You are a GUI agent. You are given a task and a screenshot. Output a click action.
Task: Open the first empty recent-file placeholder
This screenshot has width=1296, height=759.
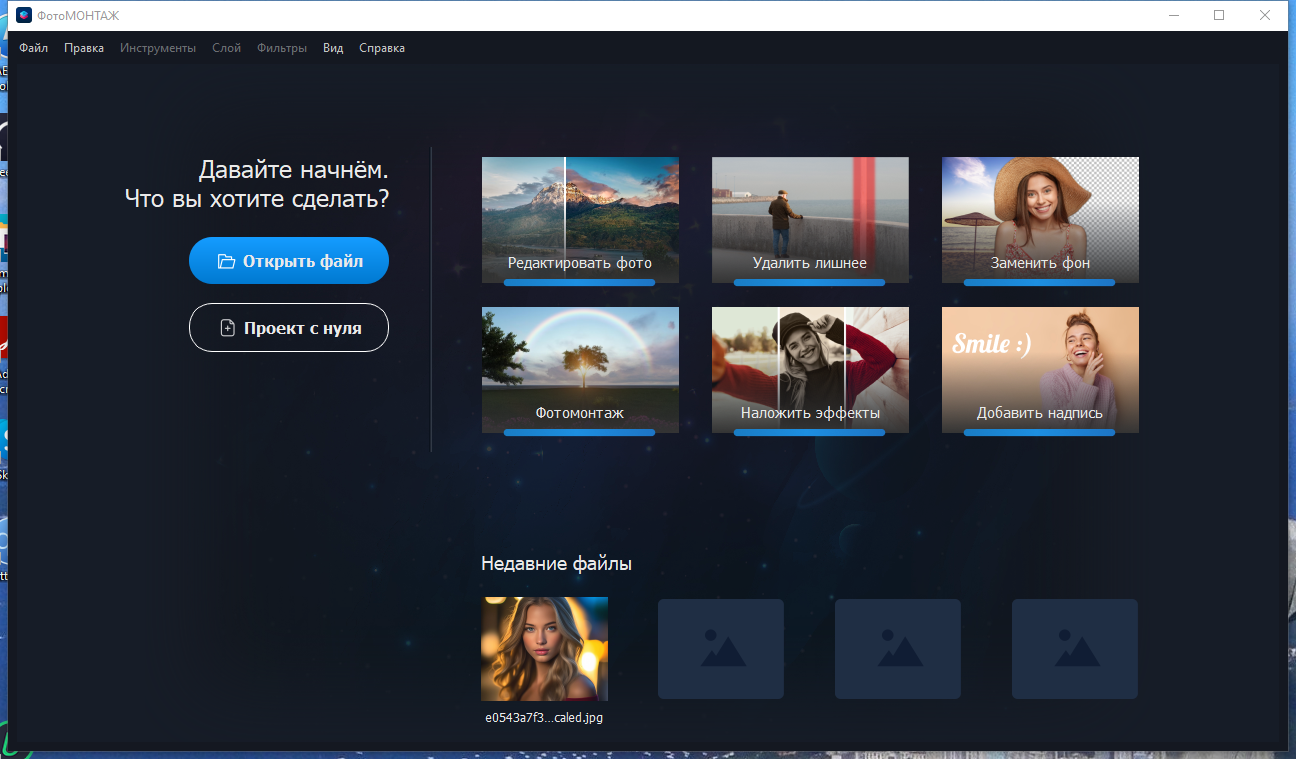(720, 649)
